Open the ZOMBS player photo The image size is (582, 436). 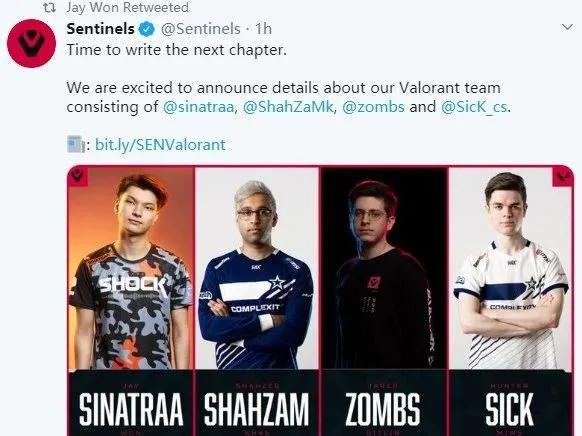[x=384, y=268]
